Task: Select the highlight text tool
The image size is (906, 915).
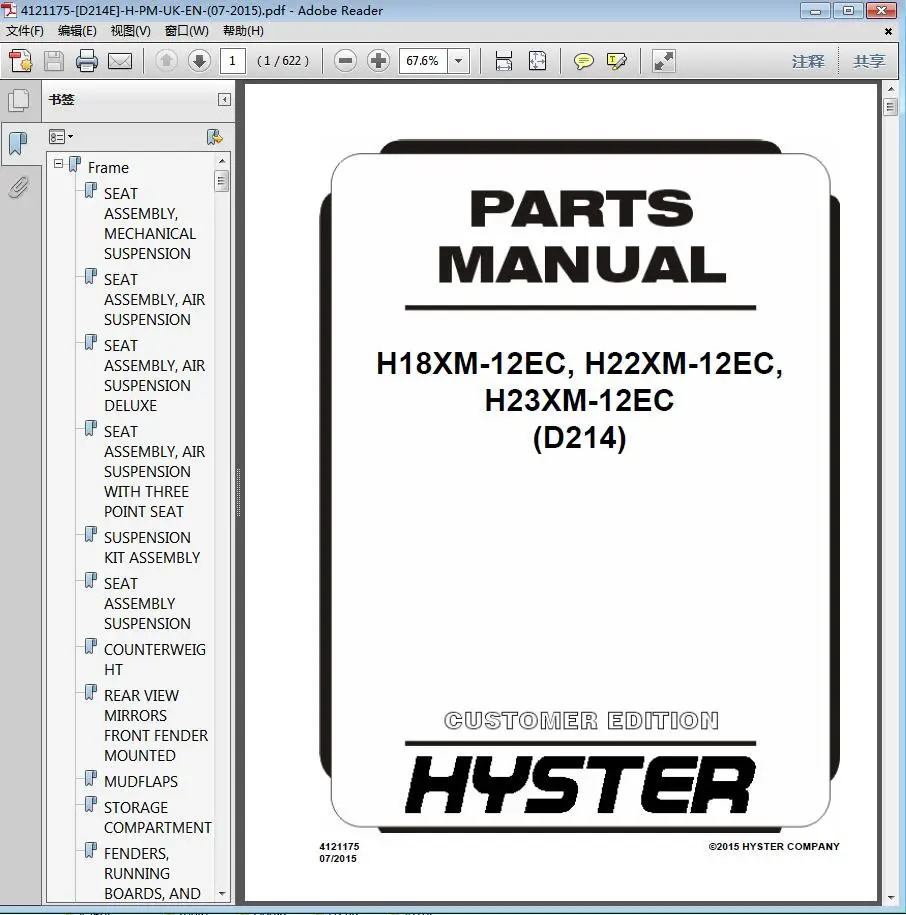Action: pyautogui.click(x=617, y=61)
